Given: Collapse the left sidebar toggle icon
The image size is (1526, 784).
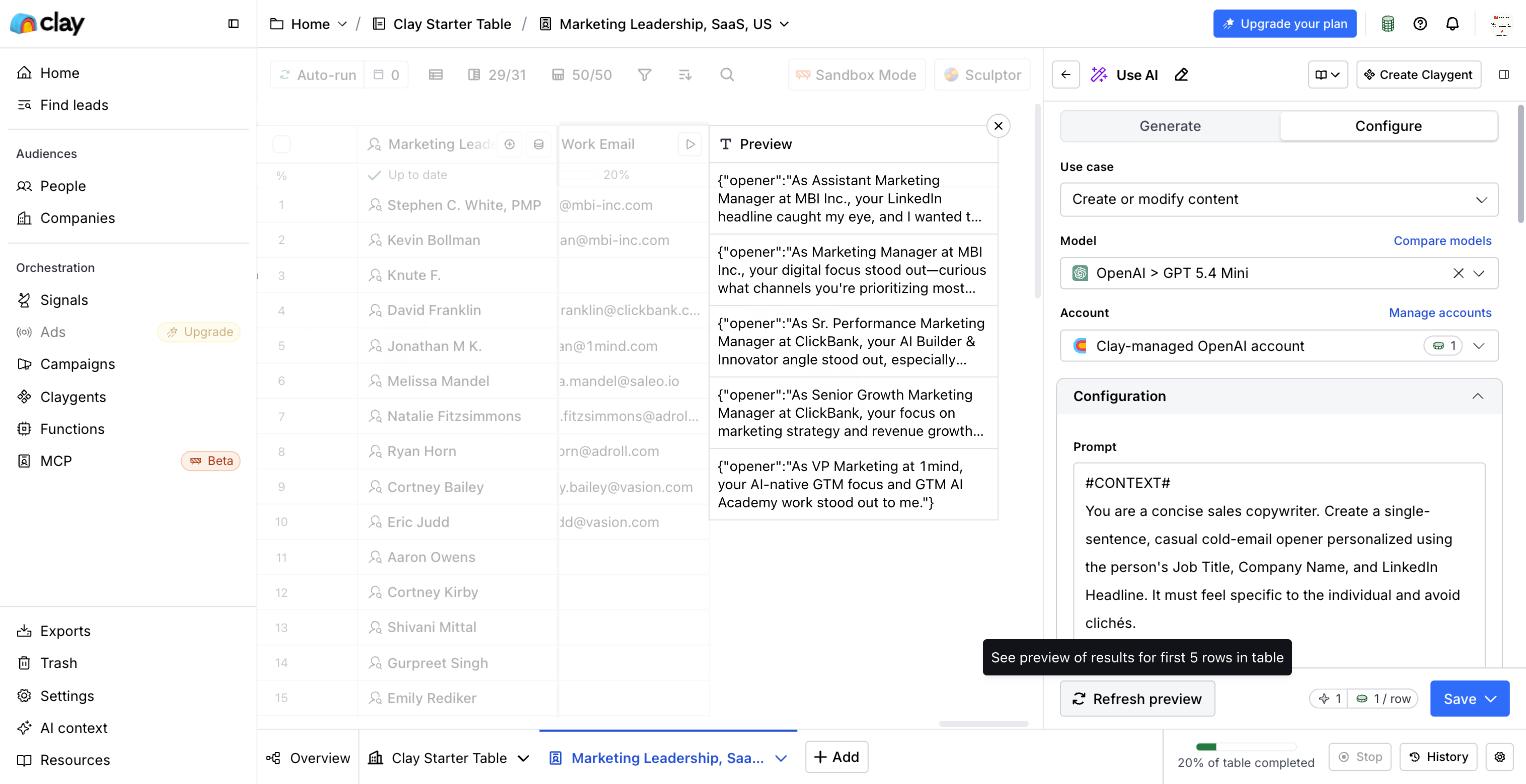Looking at the screenshot, I should [233, 23].
